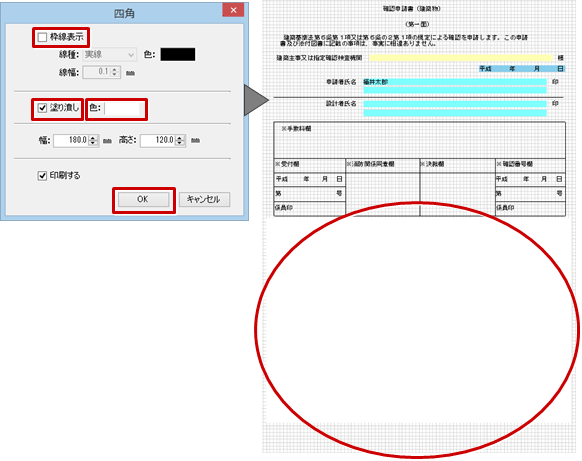Decrease 線幅 with down arrow
The height and width of the screenshot is (461, 582).
coord(115,75)
